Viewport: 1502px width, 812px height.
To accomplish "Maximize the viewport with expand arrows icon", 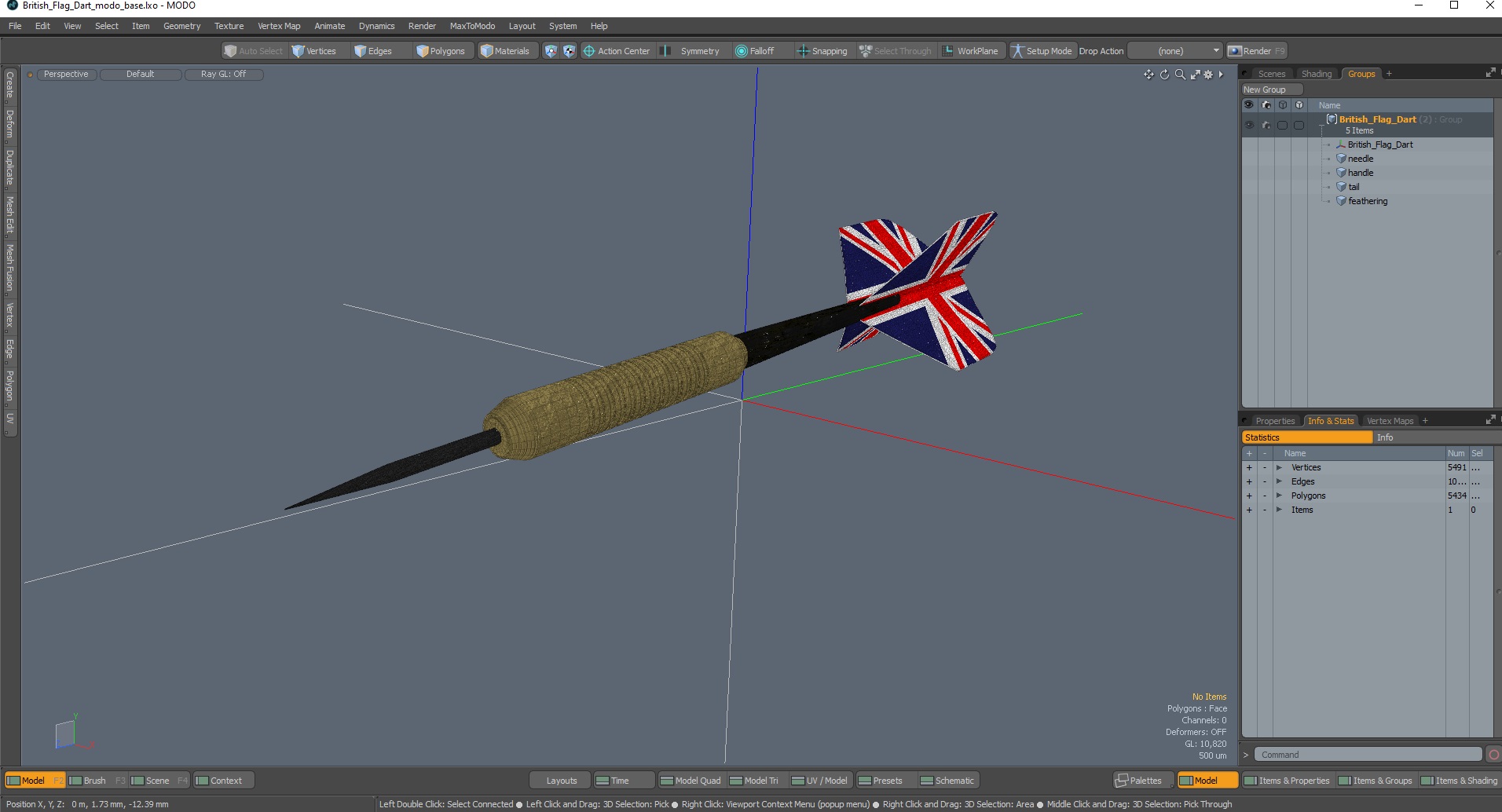I will coord(1195,75).
